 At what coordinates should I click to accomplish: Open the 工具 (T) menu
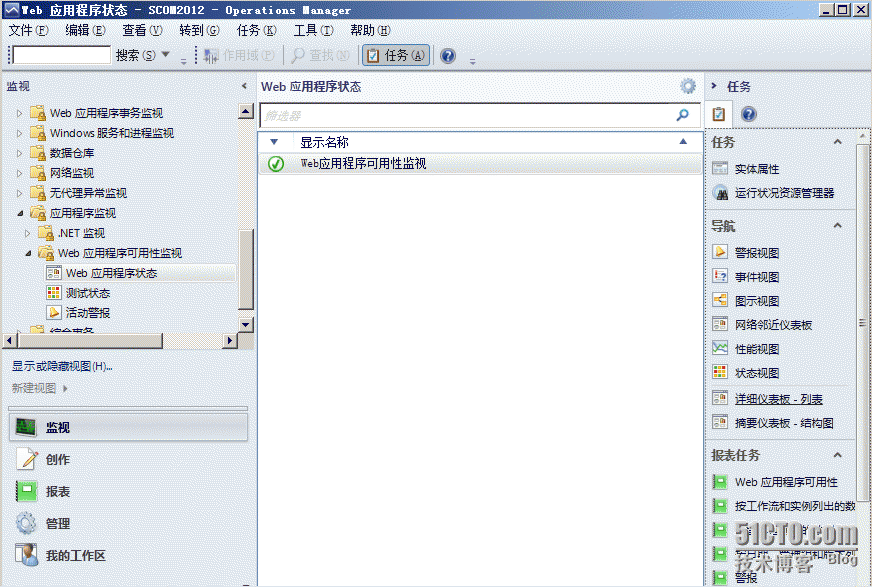tap(313, 30)
